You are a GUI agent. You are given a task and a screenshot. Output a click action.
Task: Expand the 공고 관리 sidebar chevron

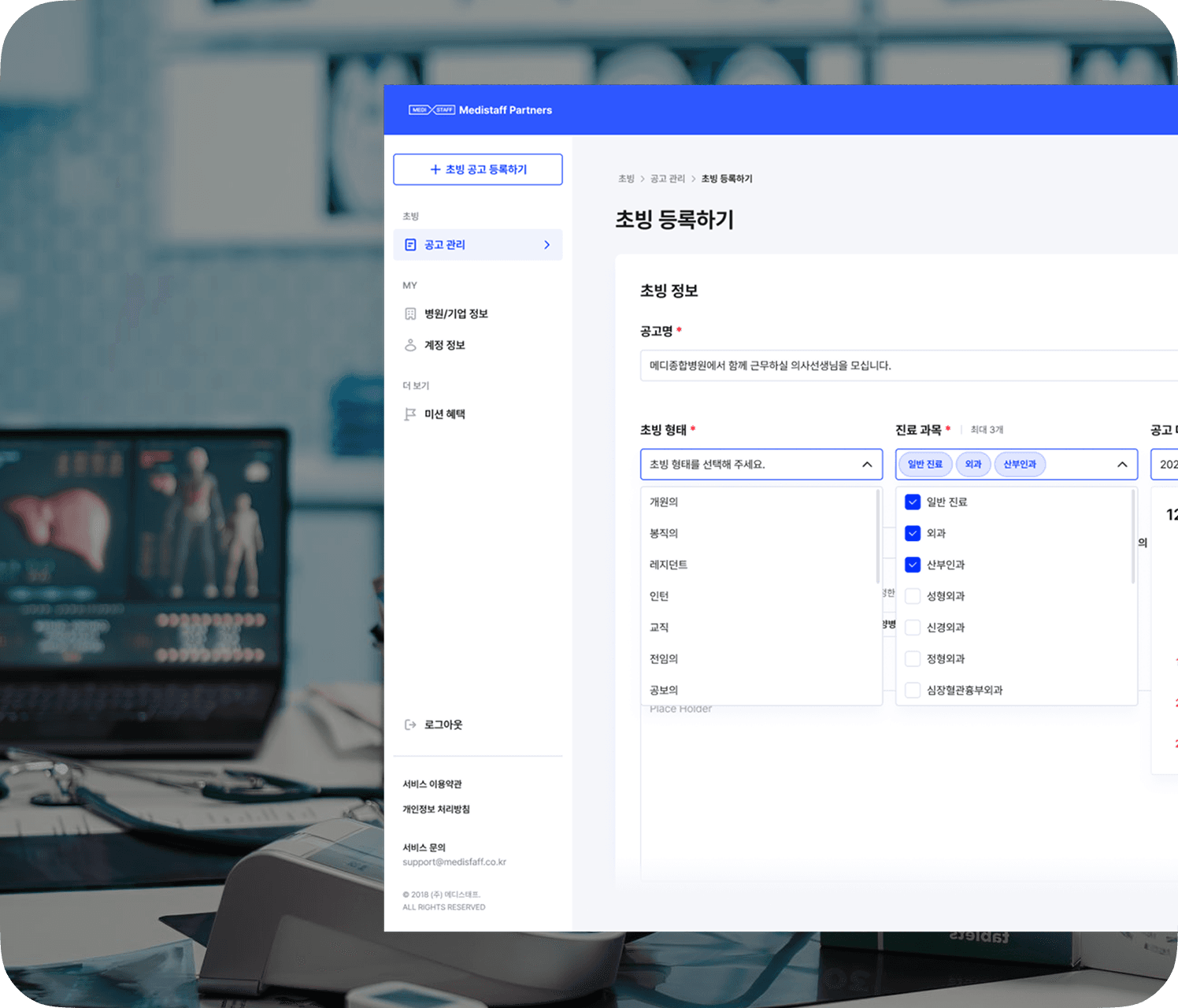(x=546, y=245)
